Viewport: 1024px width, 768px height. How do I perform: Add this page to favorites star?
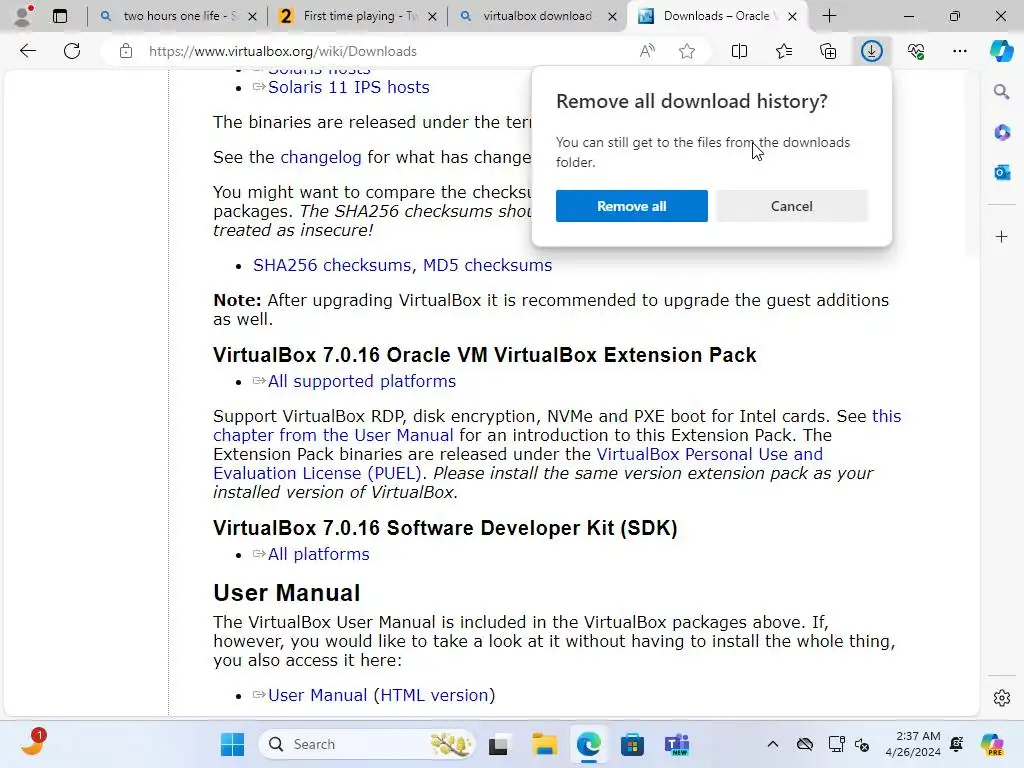point(686,51)
